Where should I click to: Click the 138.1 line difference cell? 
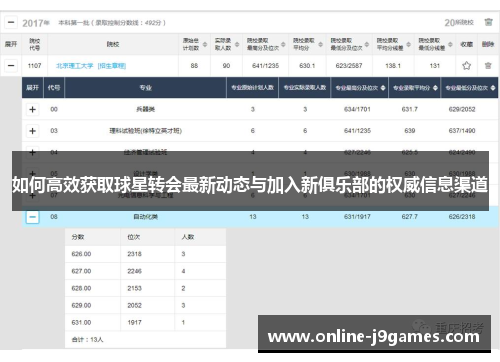tap(393, 66)
